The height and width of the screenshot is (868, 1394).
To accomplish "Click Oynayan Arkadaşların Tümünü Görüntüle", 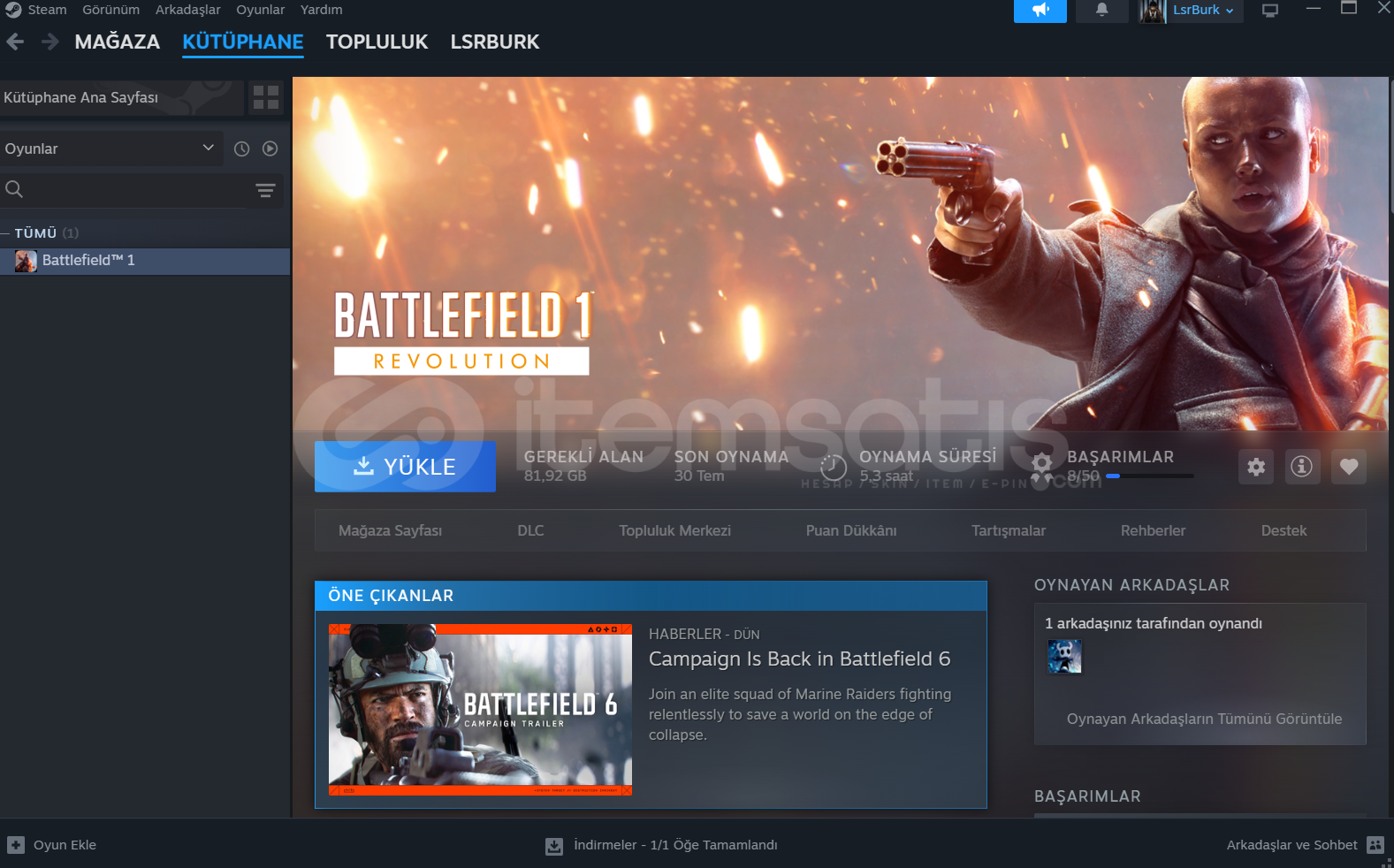I will click(1204, 719).
